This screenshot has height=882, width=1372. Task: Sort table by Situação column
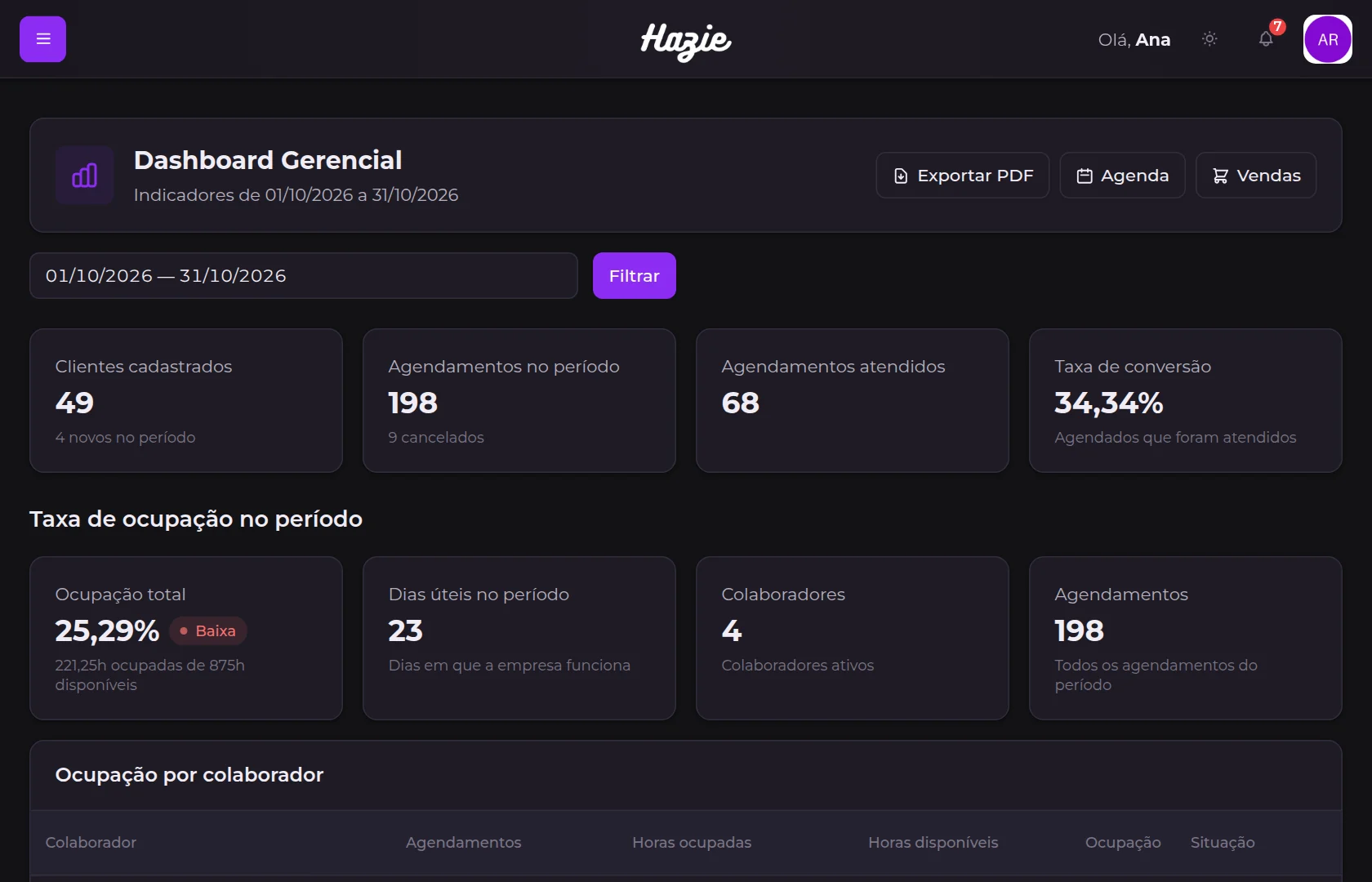[x=1223, y=843]
